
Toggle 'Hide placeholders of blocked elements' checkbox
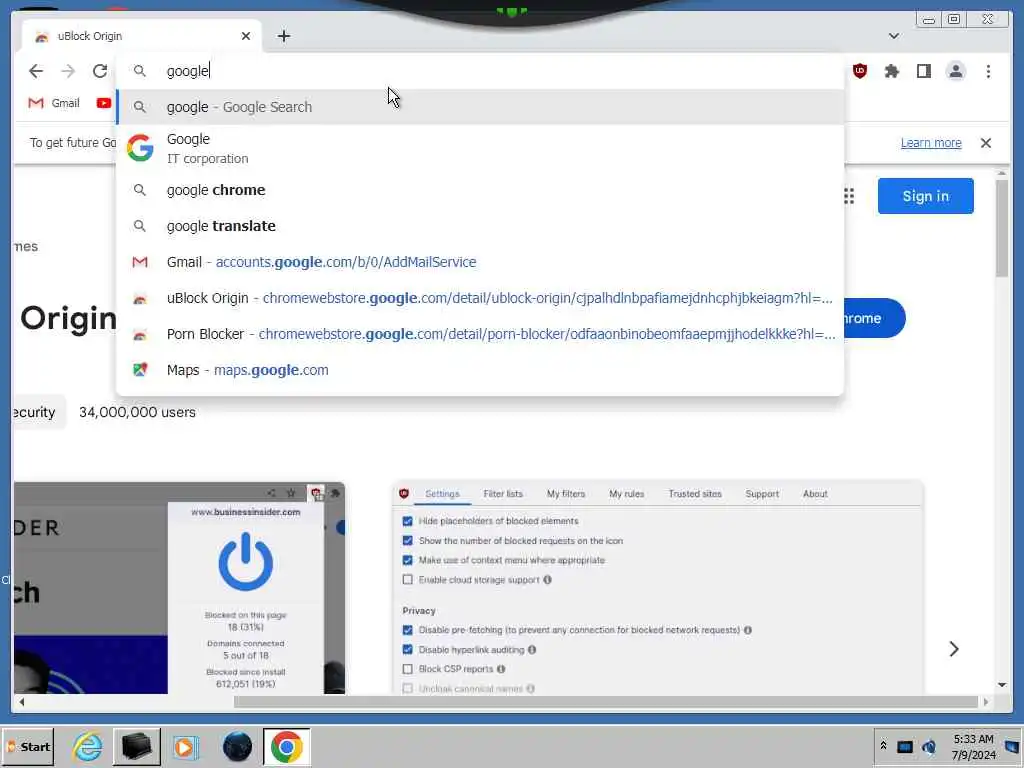pyautogui.click(x=408, y=521)
